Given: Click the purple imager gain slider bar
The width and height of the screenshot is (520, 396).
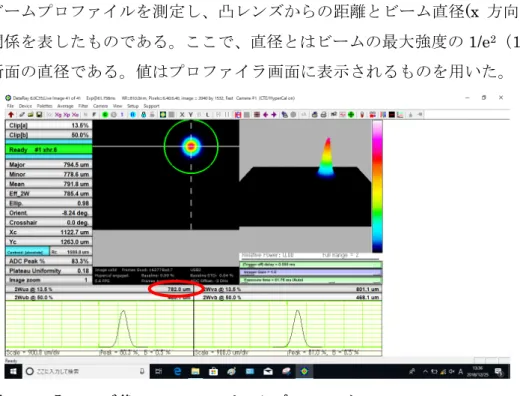Looking at the screenshot, I should 311,272.
